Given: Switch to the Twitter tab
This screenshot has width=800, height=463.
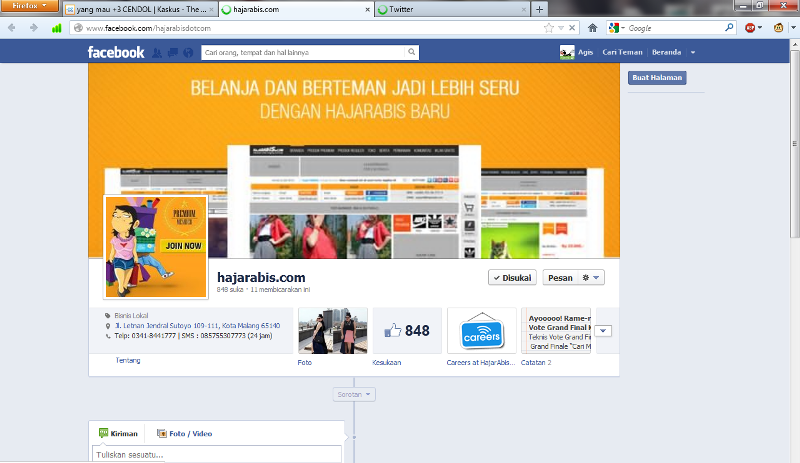Looking at the screenshot, I should 452,9.
